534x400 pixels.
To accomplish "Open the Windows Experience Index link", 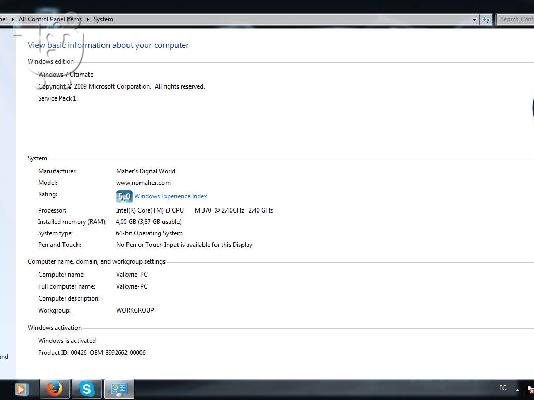I will click(x=171, y=196).
